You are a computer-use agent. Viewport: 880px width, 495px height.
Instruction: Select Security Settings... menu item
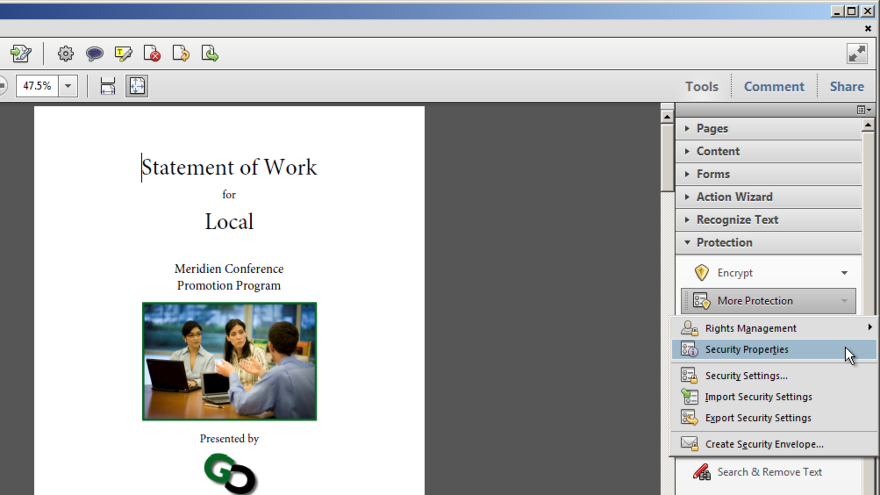(x=773, y=375)
